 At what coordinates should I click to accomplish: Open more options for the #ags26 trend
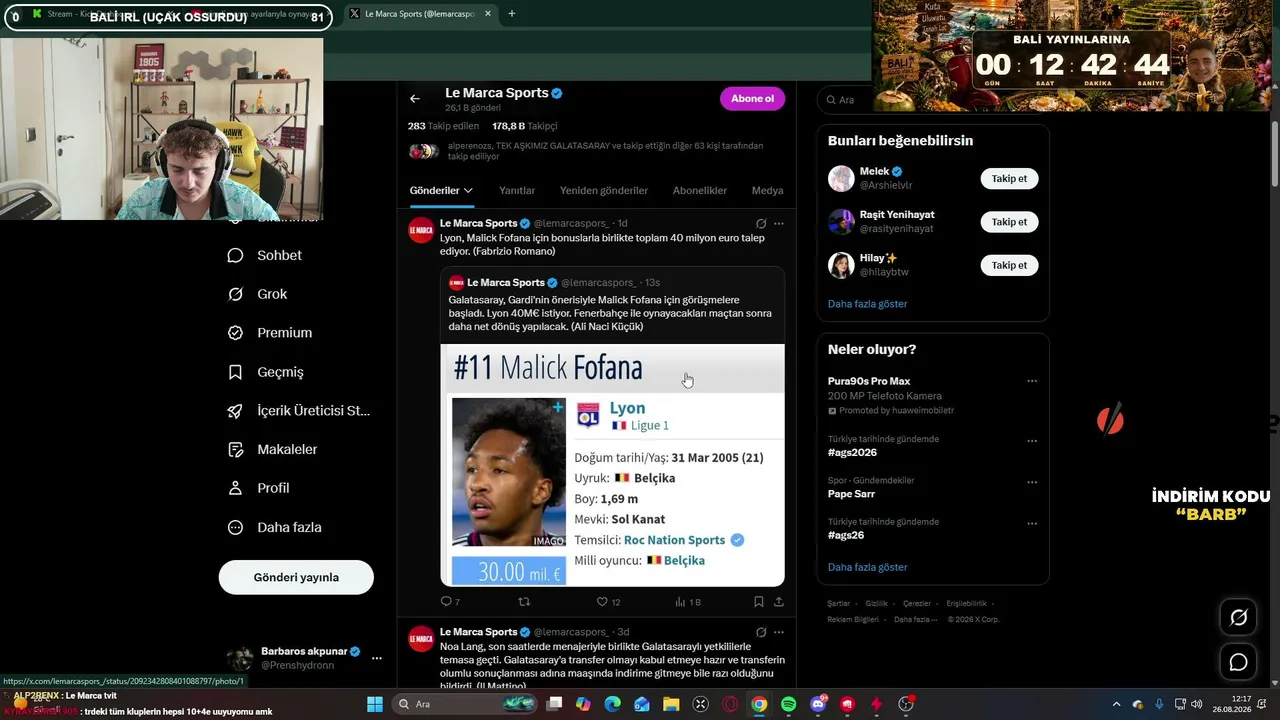[x=1032, y=523]
